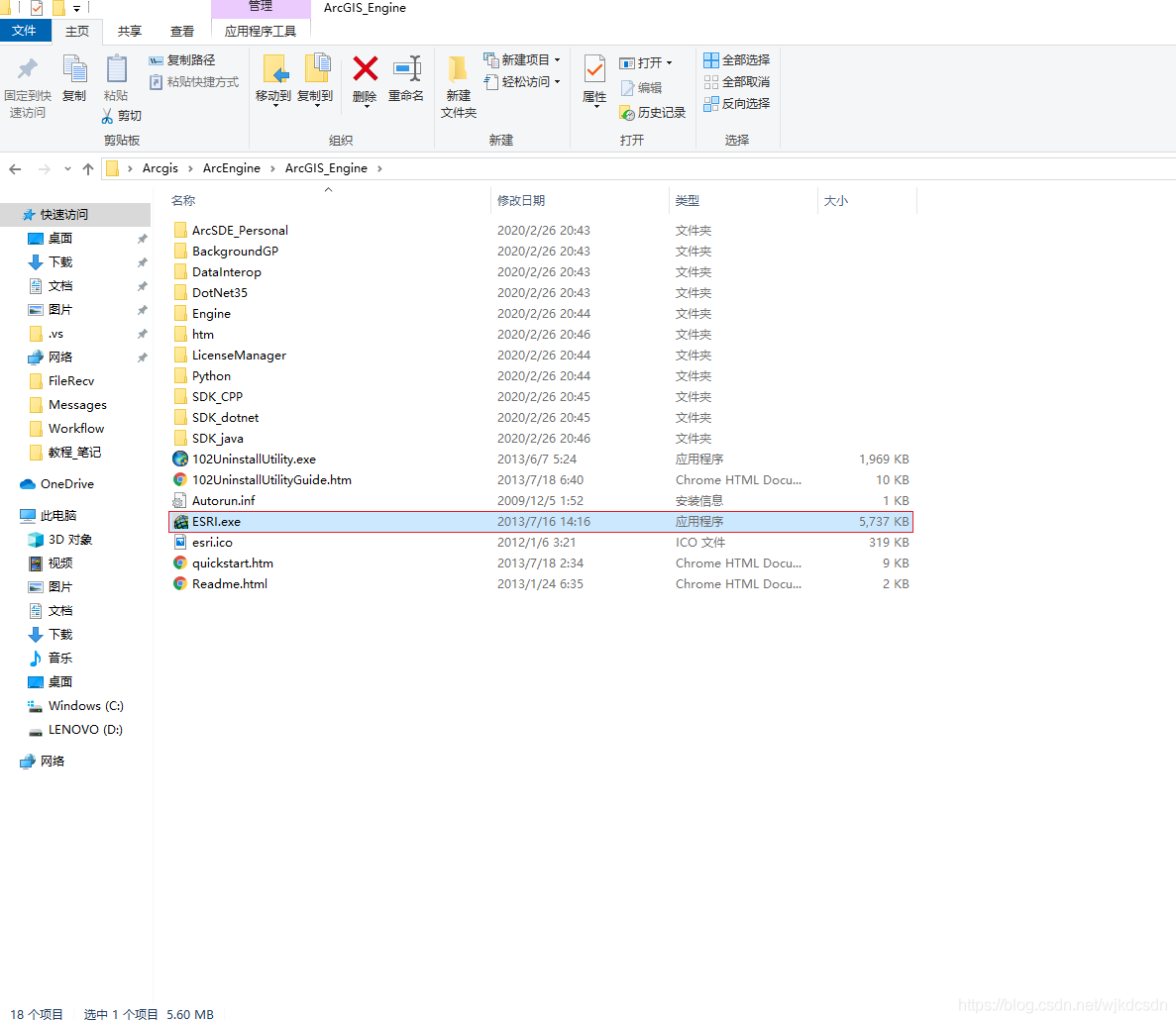The height and width of the screenshot is (1023, 1176).
Task: Click the 剪切 scissors icon
Action: pyautogui.click(x=108, y=116)
